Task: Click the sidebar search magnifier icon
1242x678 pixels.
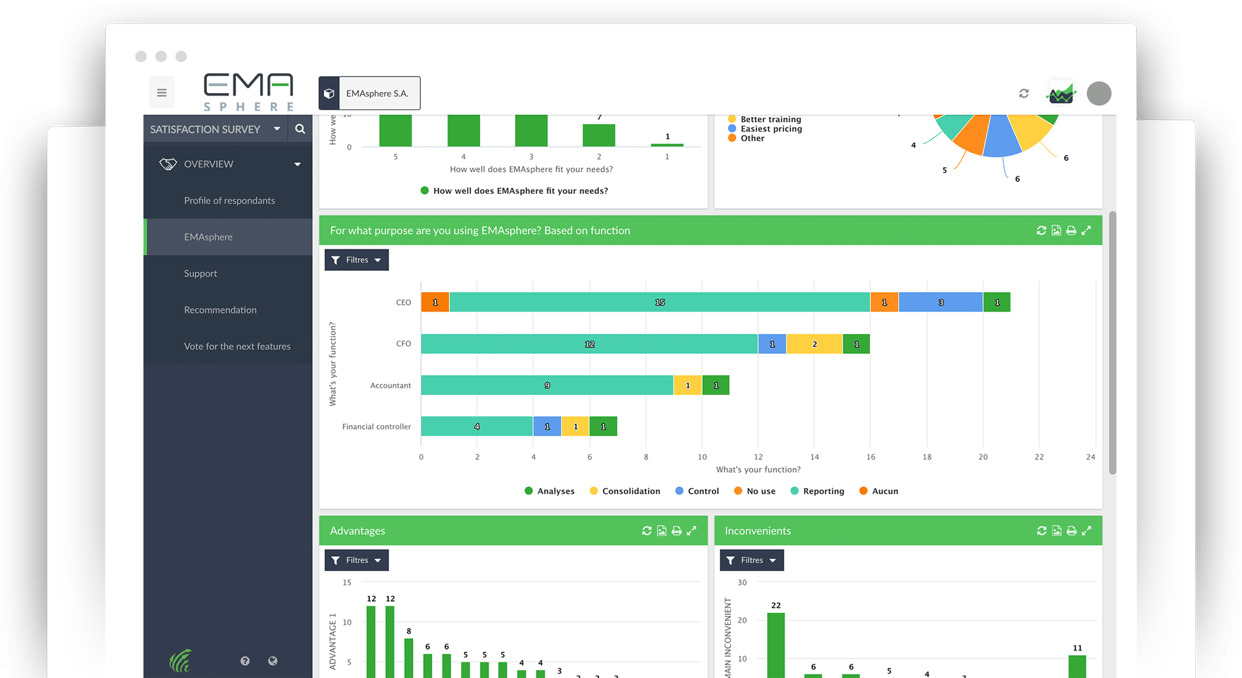Action: tap(300, 129)
